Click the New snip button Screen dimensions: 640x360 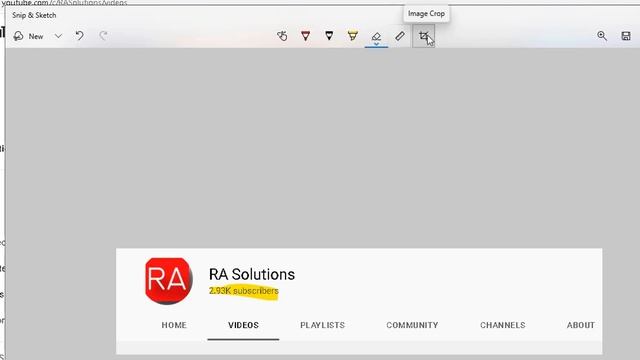[28, 36]
